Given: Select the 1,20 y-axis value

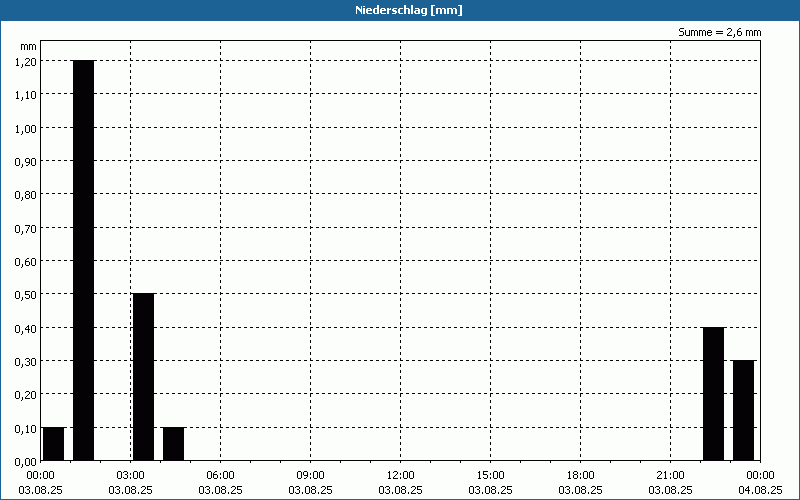Looking at the screenshot, I should (26, 61).
